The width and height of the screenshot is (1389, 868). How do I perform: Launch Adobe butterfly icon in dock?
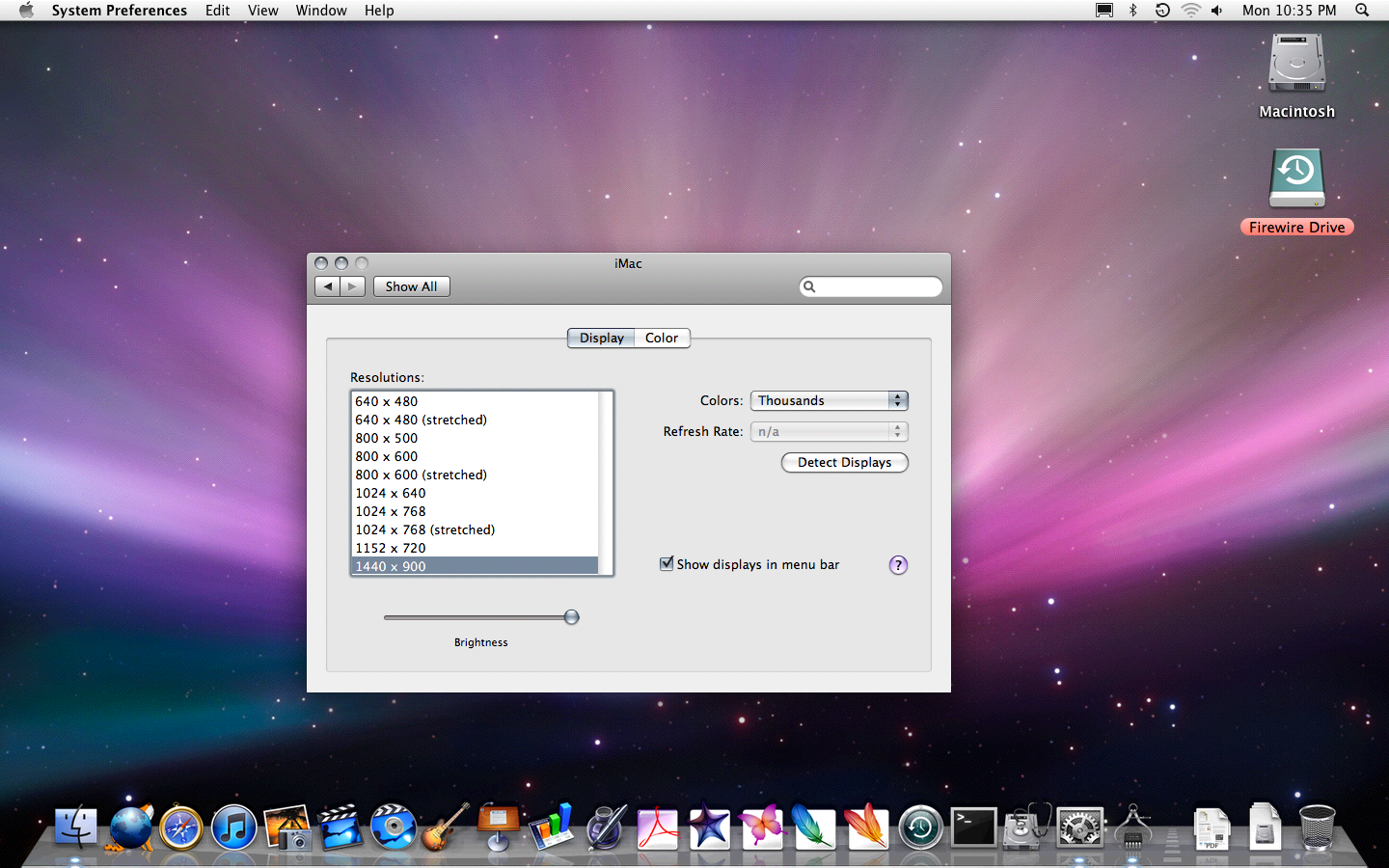pos(762,827)
